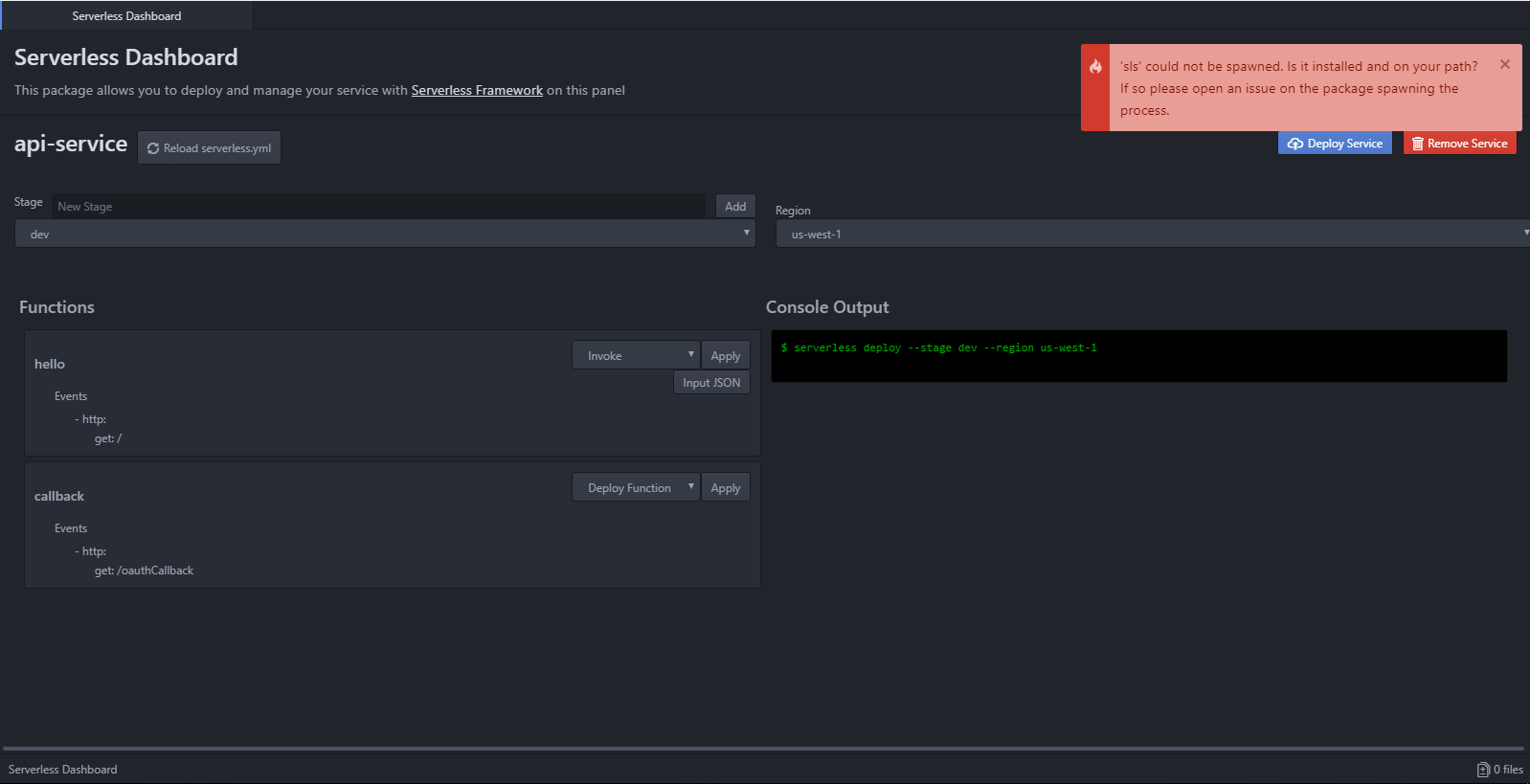Click the cloud upload icon on Deploy Service
1530x784 pixels.
tap(1295, 144)
